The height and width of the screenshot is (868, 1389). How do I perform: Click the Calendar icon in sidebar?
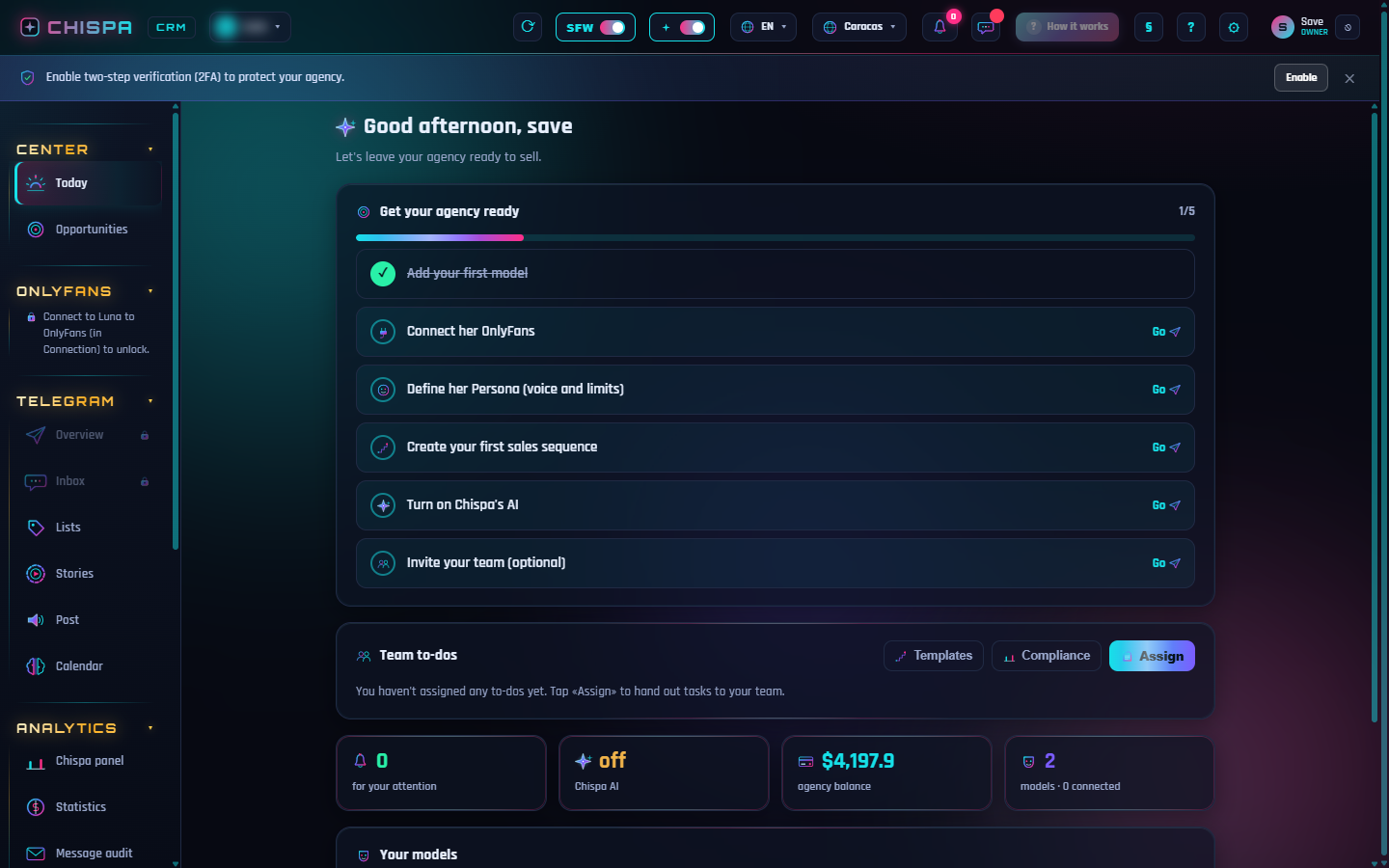coord(36,666)
